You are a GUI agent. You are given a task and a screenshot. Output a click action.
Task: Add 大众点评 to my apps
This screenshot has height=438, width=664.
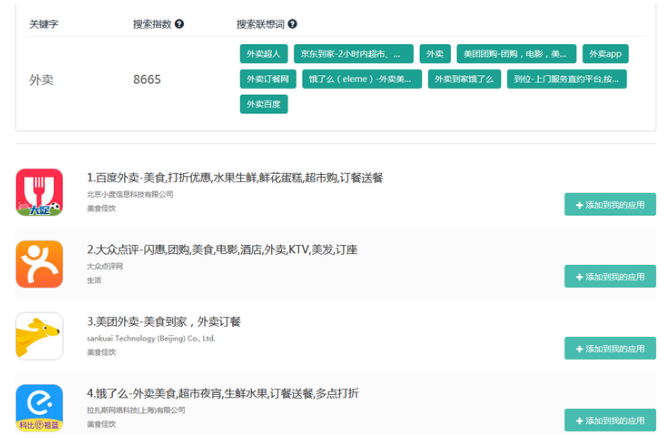(x=610, y=276)
